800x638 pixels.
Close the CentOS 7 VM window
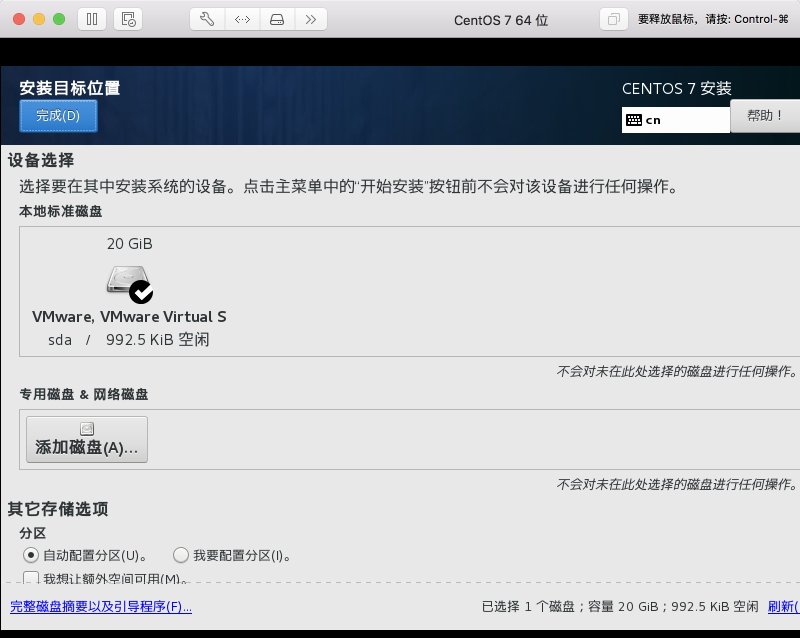(19, 19)
